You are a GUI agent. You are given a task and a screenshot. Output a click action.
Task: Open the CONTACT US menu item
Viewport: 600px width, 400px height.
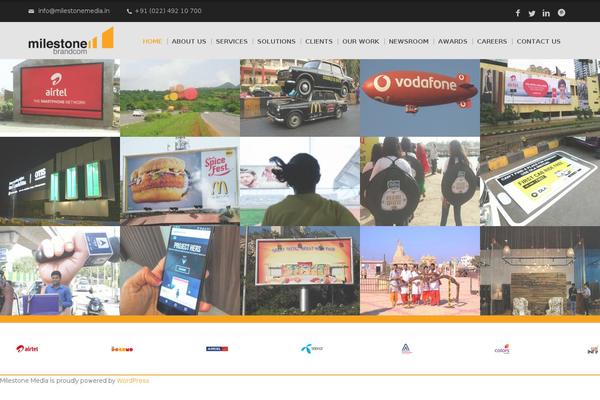(538, 41)
